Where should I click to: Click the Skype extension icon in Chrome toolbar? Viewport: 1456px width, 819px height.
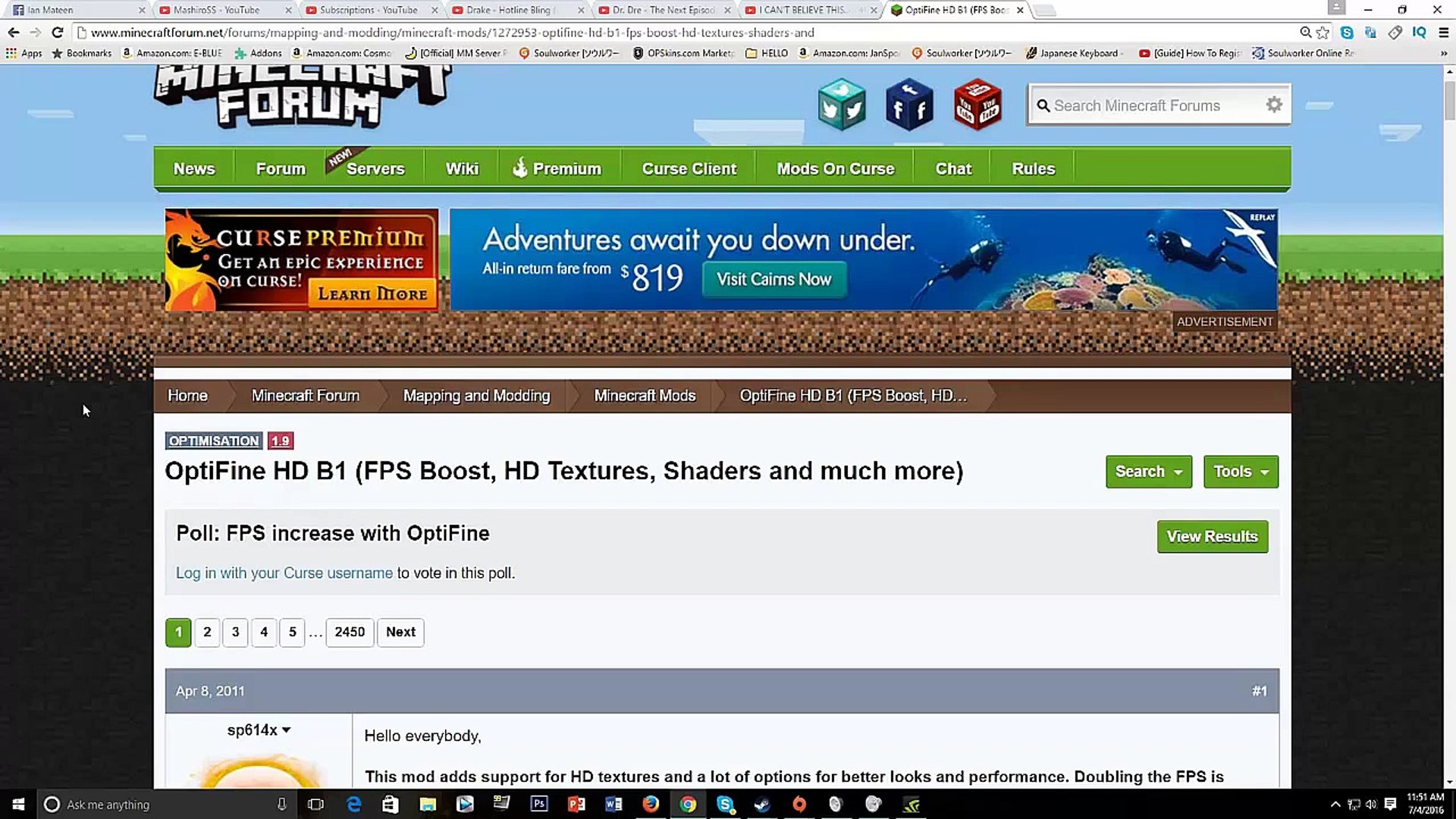click(1347, 33)
